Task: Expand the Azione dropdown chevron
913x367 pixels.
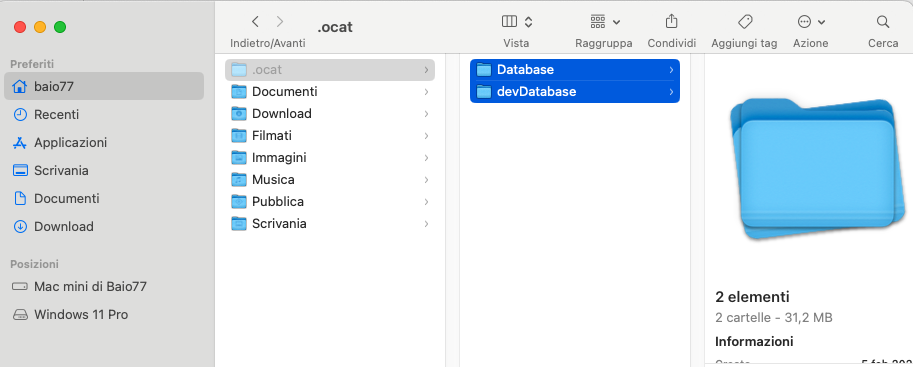Action: (x=822, y=23)
